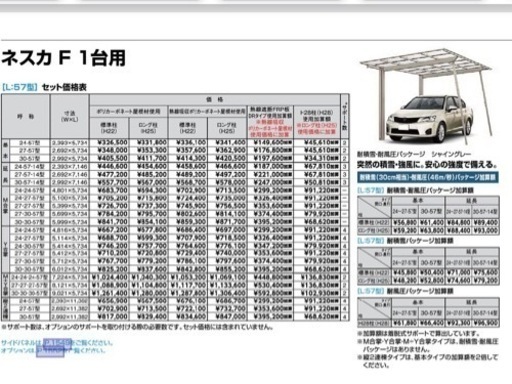Select price cell ¥149,600
Image resolution: width=512 pixels, height=384 pixels.
click(x=273, y=142)
